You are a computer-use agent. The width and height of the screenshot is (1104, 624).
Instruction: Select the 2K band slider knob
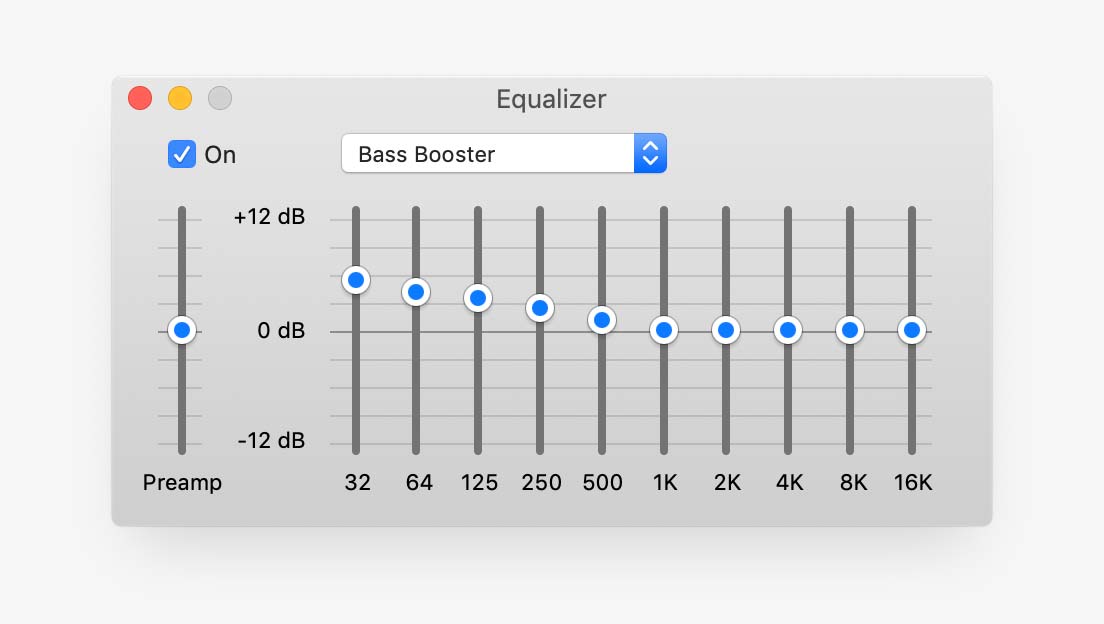(x=726, y=330)
